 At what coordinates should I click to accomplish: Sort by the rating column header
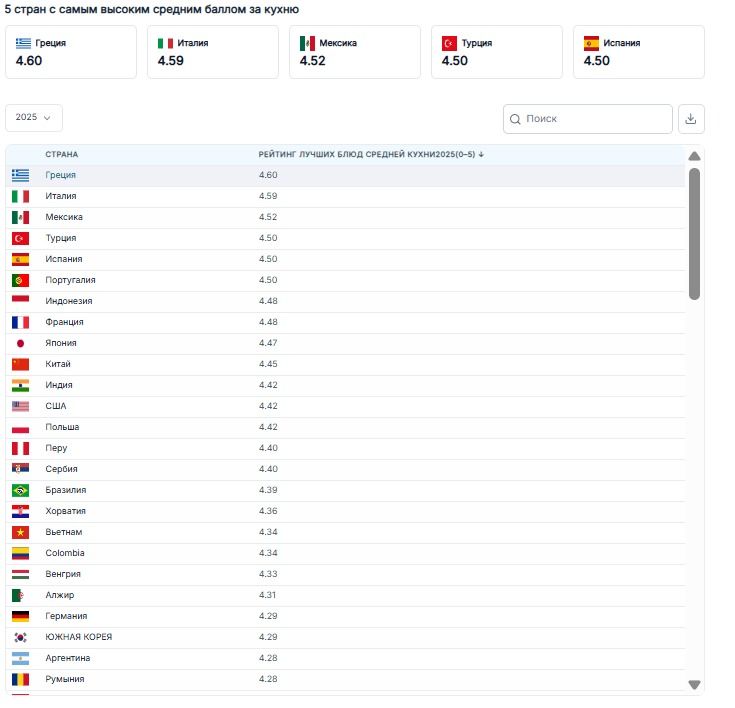click(371, 155)
